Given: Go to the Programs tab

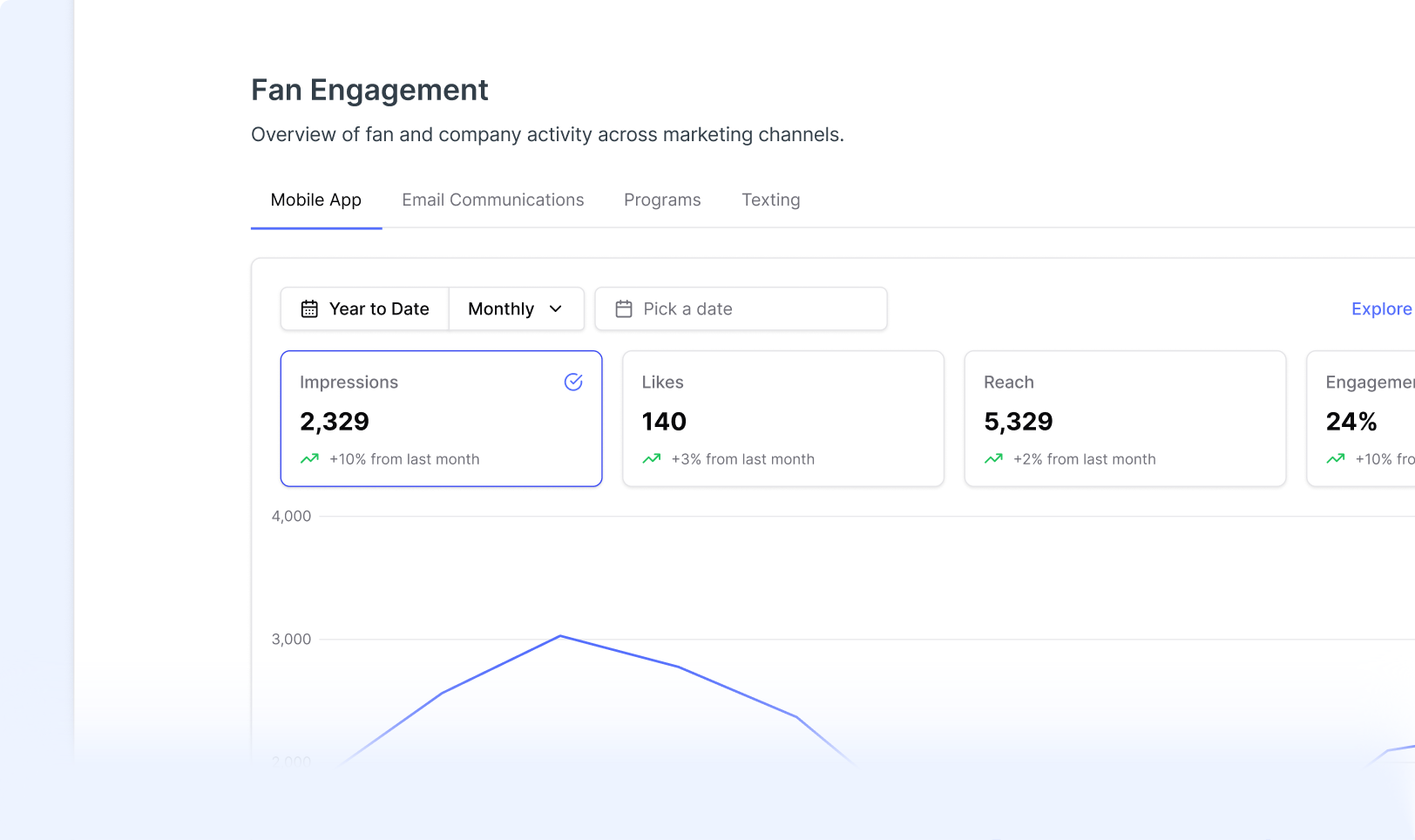Looking at the screenshot, I should [x=662, y=200].
